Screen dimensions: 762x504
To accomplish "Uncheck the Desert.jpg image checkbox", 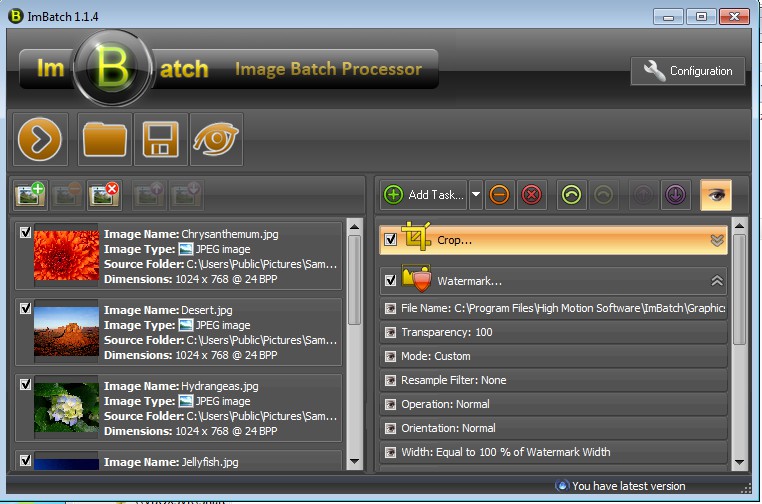I will [x=26, y=308].
